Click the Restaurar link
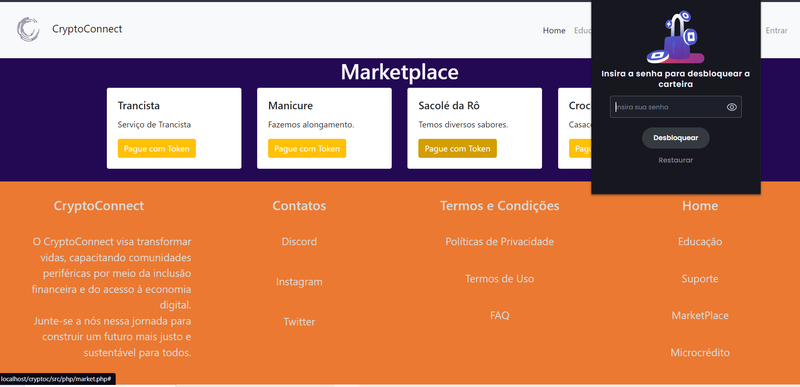Image resolution: width=800 pixels, height=387 pixels. [676, 160]
